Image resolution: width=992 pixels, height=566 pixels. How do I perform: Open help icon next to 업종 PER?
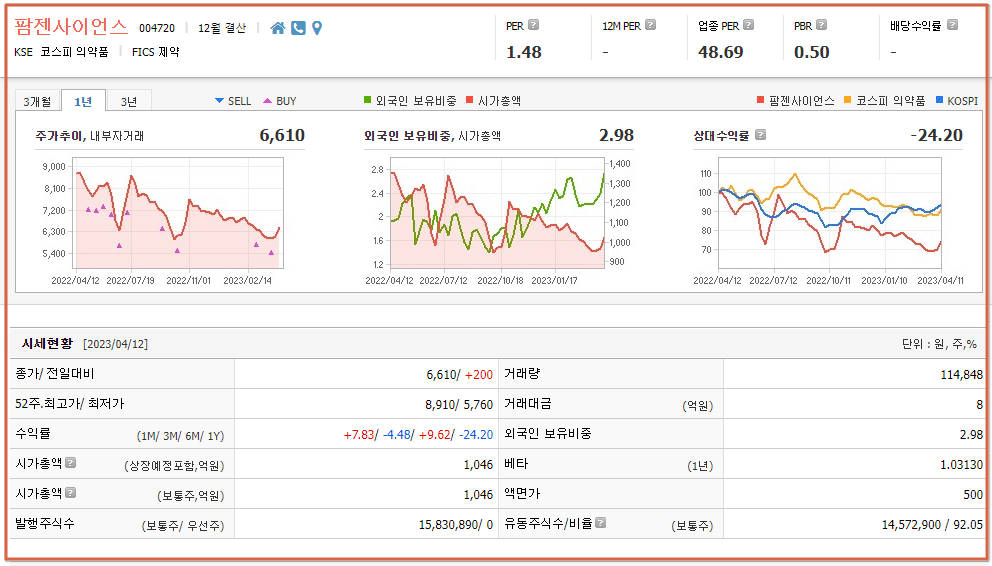(748, 25)
